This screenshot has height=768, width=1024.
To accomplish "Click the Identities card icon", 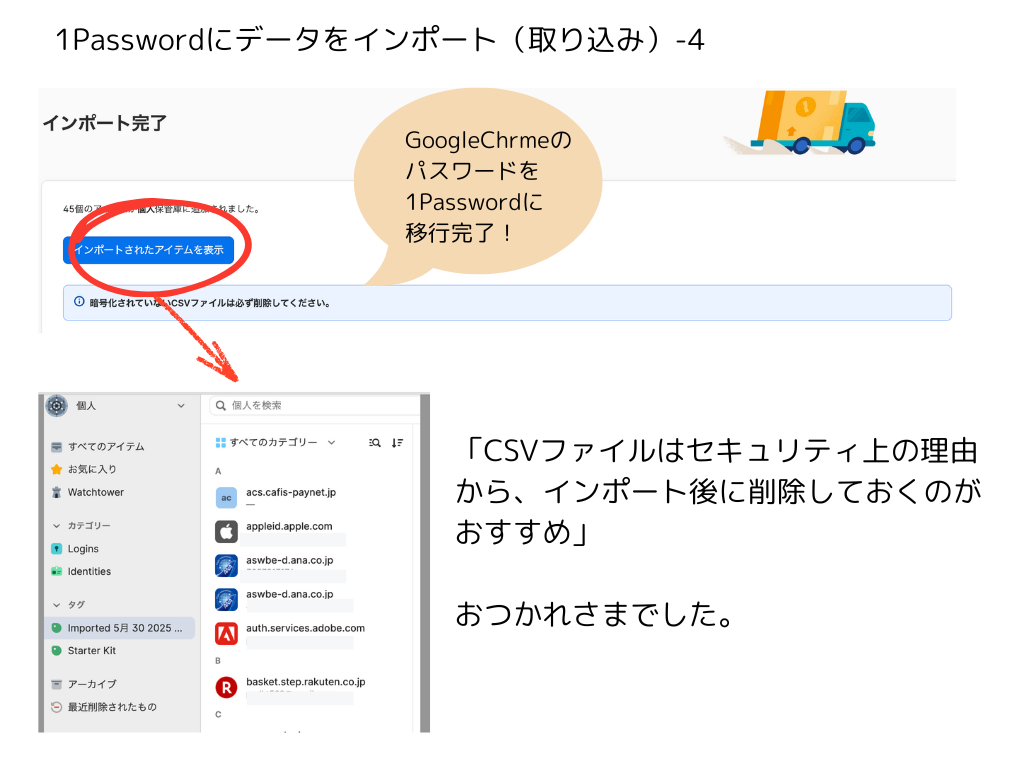I will click(x=57, y=571).
